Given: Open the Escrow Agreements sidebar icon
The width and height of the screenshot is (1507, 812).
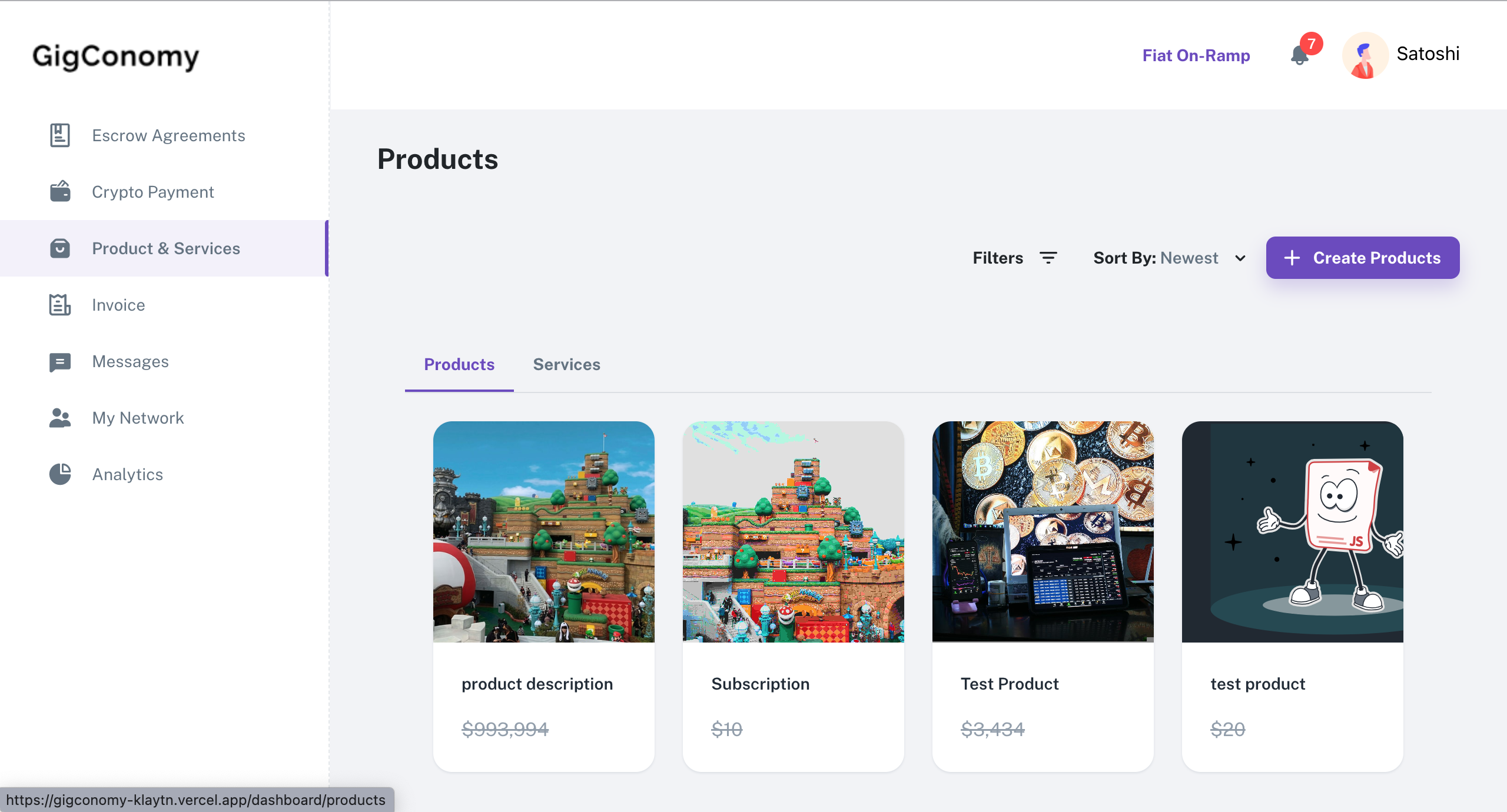Looking at the screenshot, I should [x=59, y=135].
